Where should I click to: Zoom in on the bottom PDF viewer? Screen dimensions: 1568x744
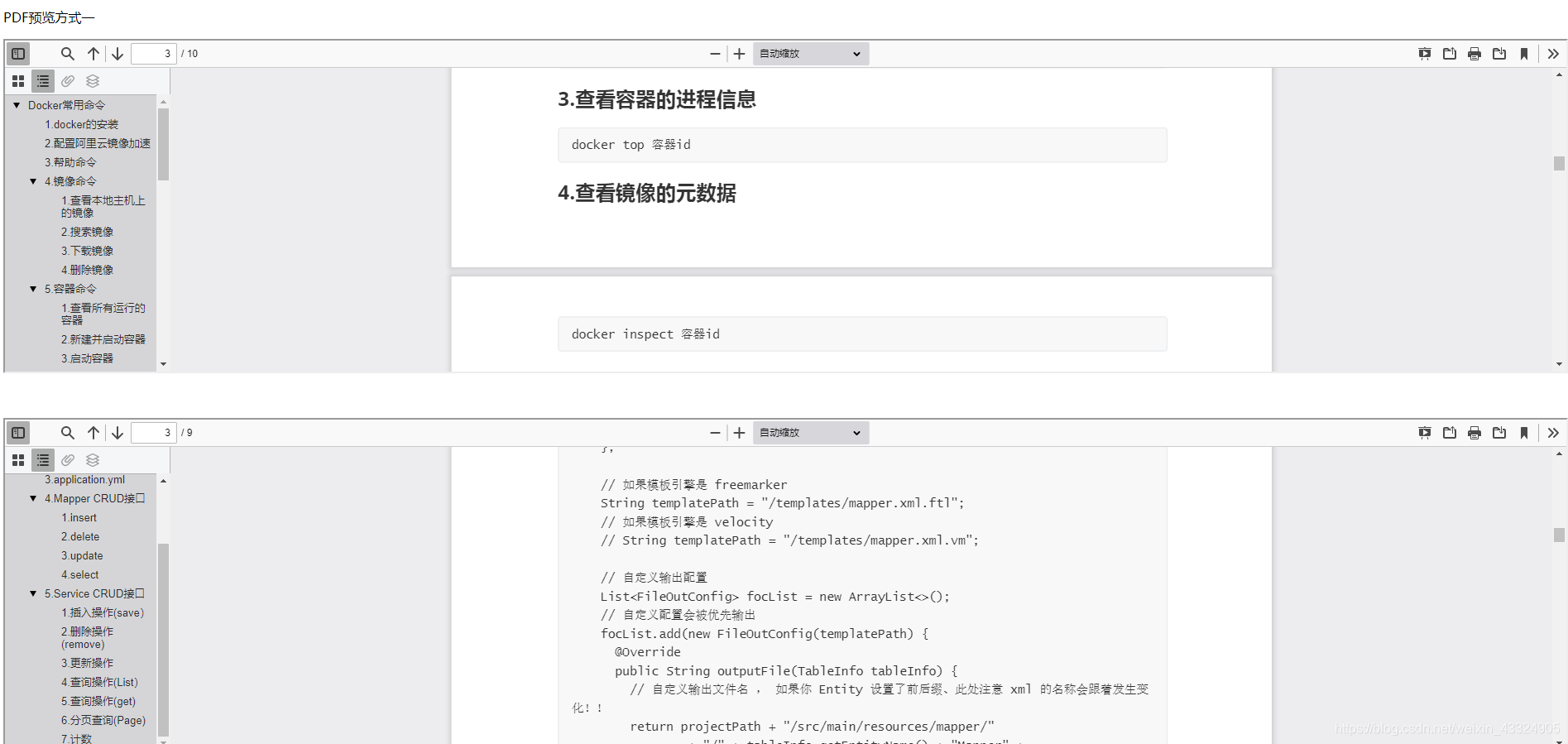tap(740, 433)
